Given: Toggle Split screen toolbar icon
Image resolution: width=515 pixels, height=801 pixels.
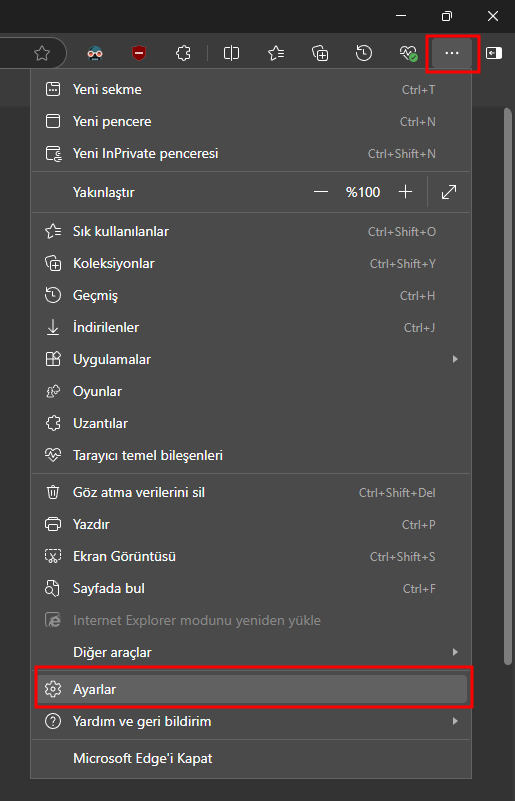Looking at the screenshot, I should [231, 53].
